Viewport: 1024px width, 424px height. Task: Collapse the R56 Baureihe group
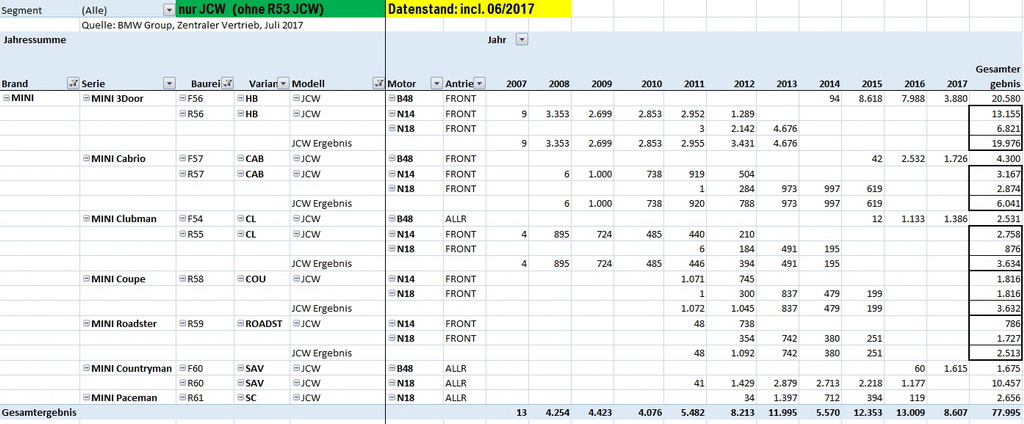coord(182,114)
